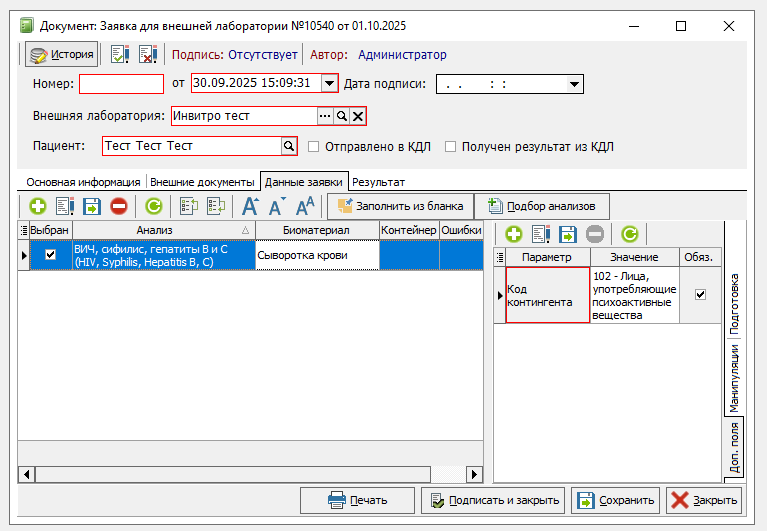Image resolution: width=767 pixels, height=531 pixels.
Task: Uncheck the Выбран box for the ВИЧ analysis row
Action: point(50,255)
